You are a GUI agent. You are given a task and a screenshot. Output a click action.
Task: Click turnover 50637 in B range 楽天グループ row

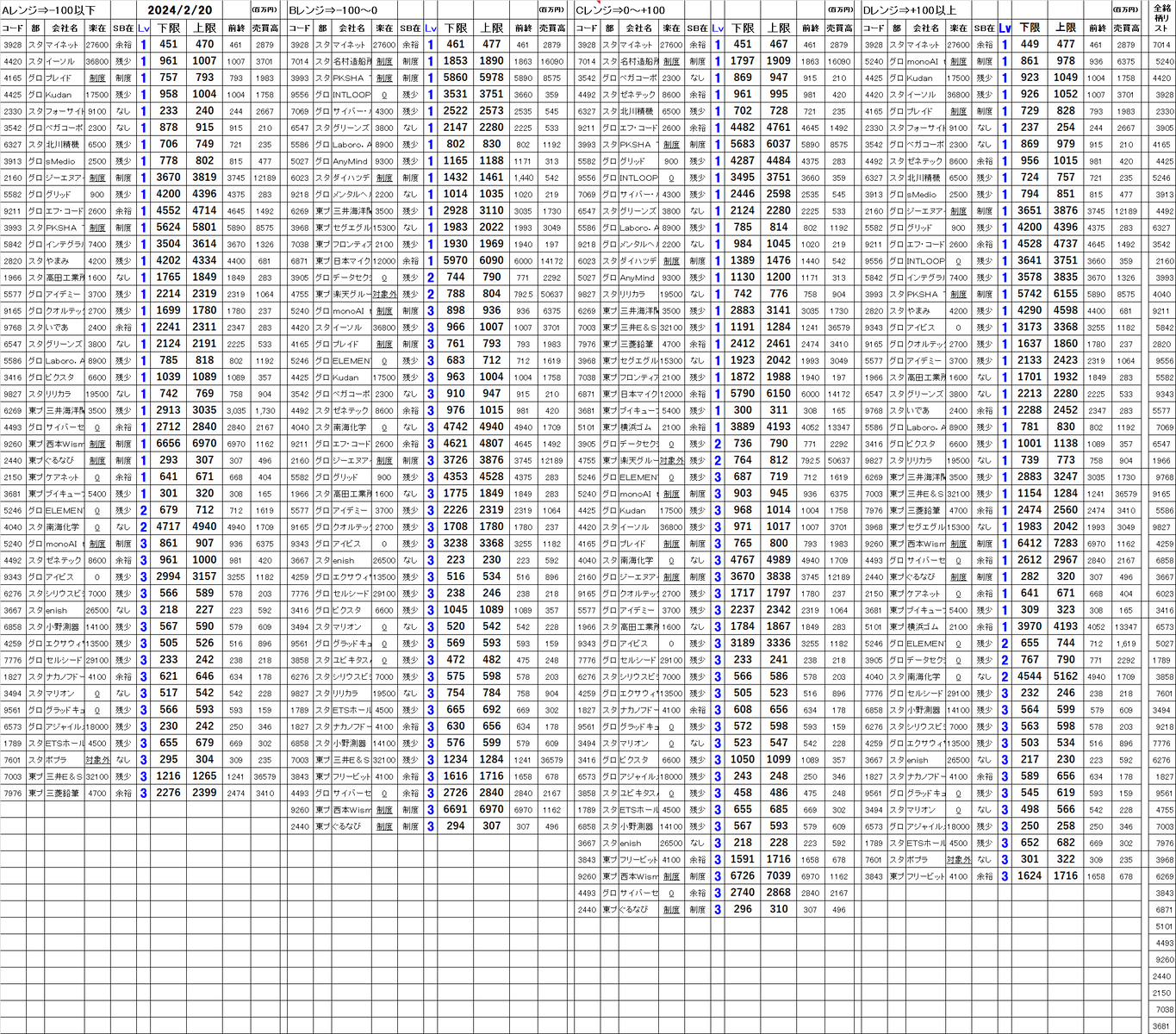pos(551,294)
